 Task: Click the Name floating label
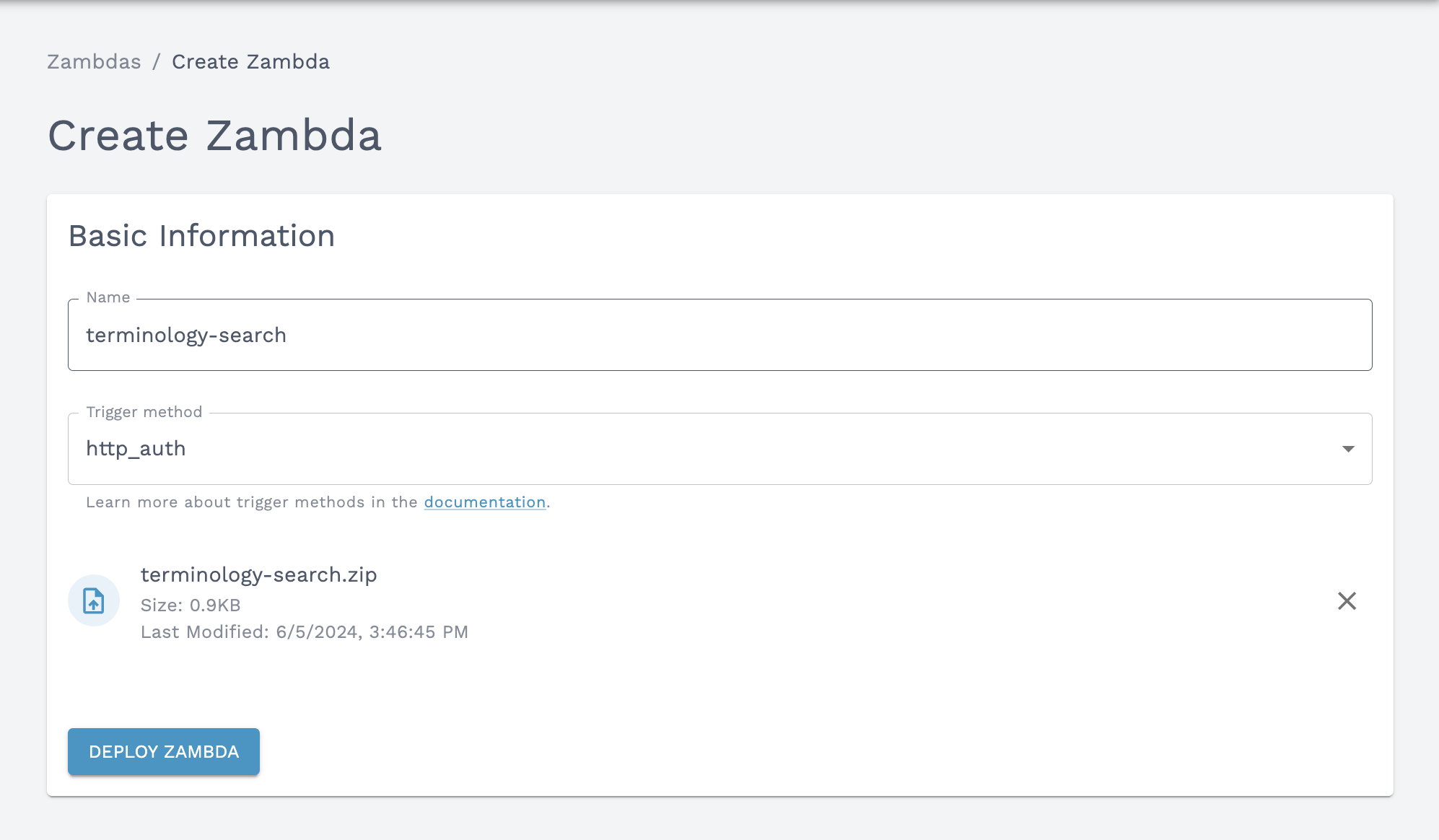tap(108, 297)
